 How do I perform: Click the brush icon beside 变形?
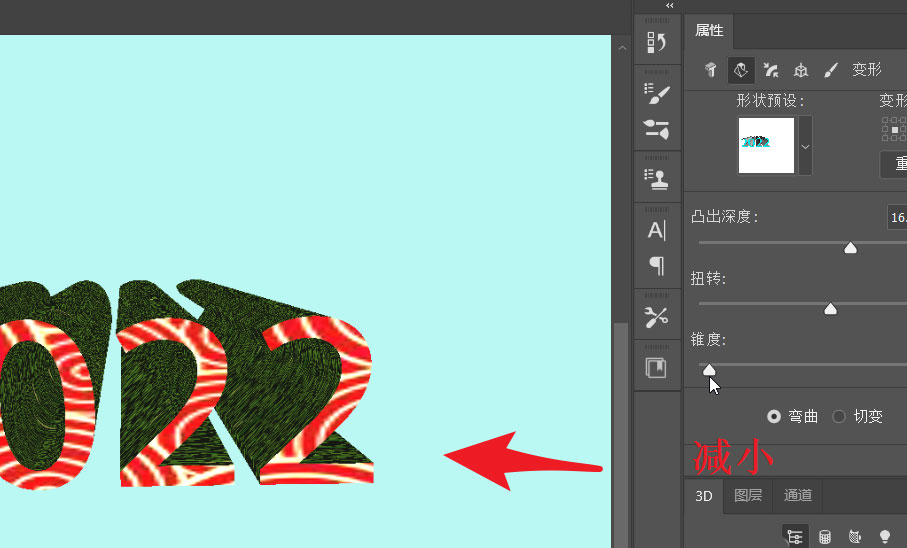831,70
